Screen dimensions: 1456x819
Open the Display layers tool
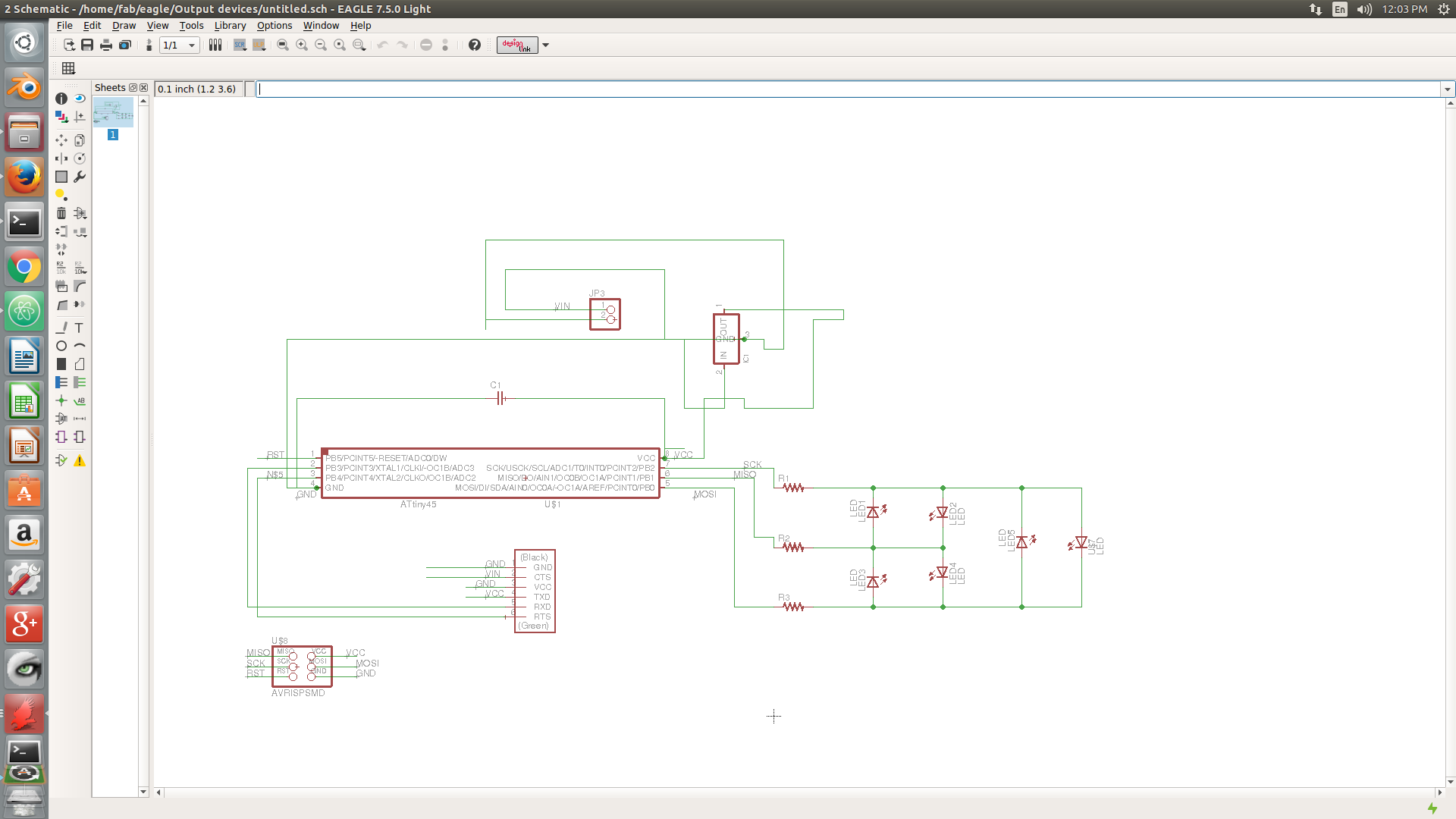(61, 117)
